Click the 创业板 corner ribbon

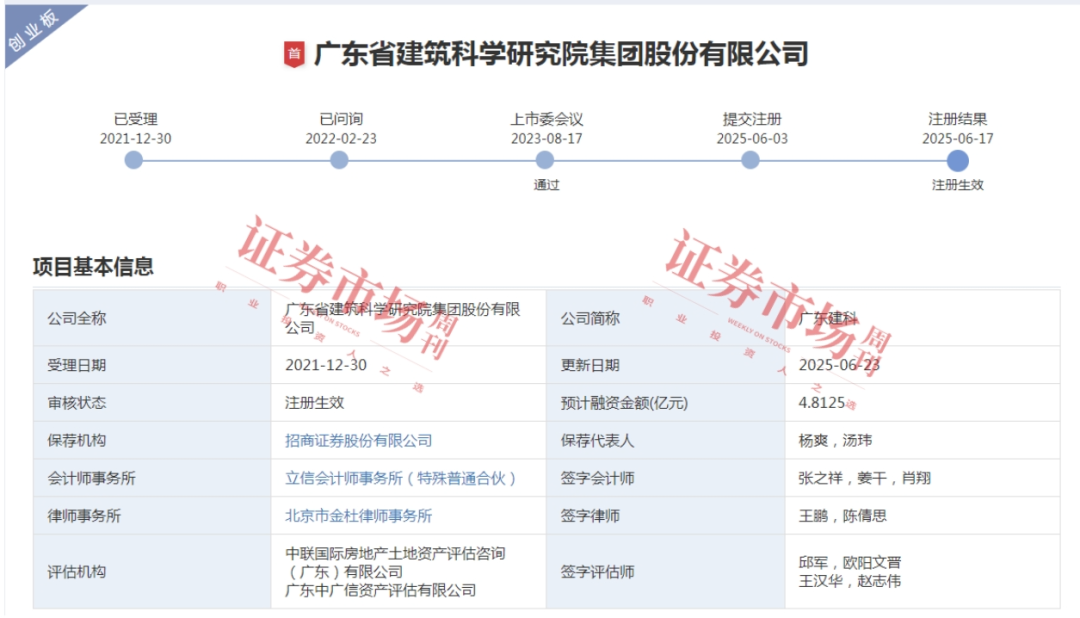pyautogui.click(x=32, y=28)
